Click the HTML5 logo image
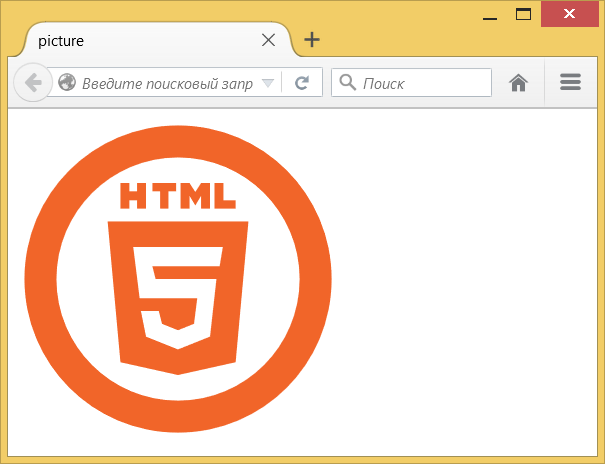 tap(178, 279)
